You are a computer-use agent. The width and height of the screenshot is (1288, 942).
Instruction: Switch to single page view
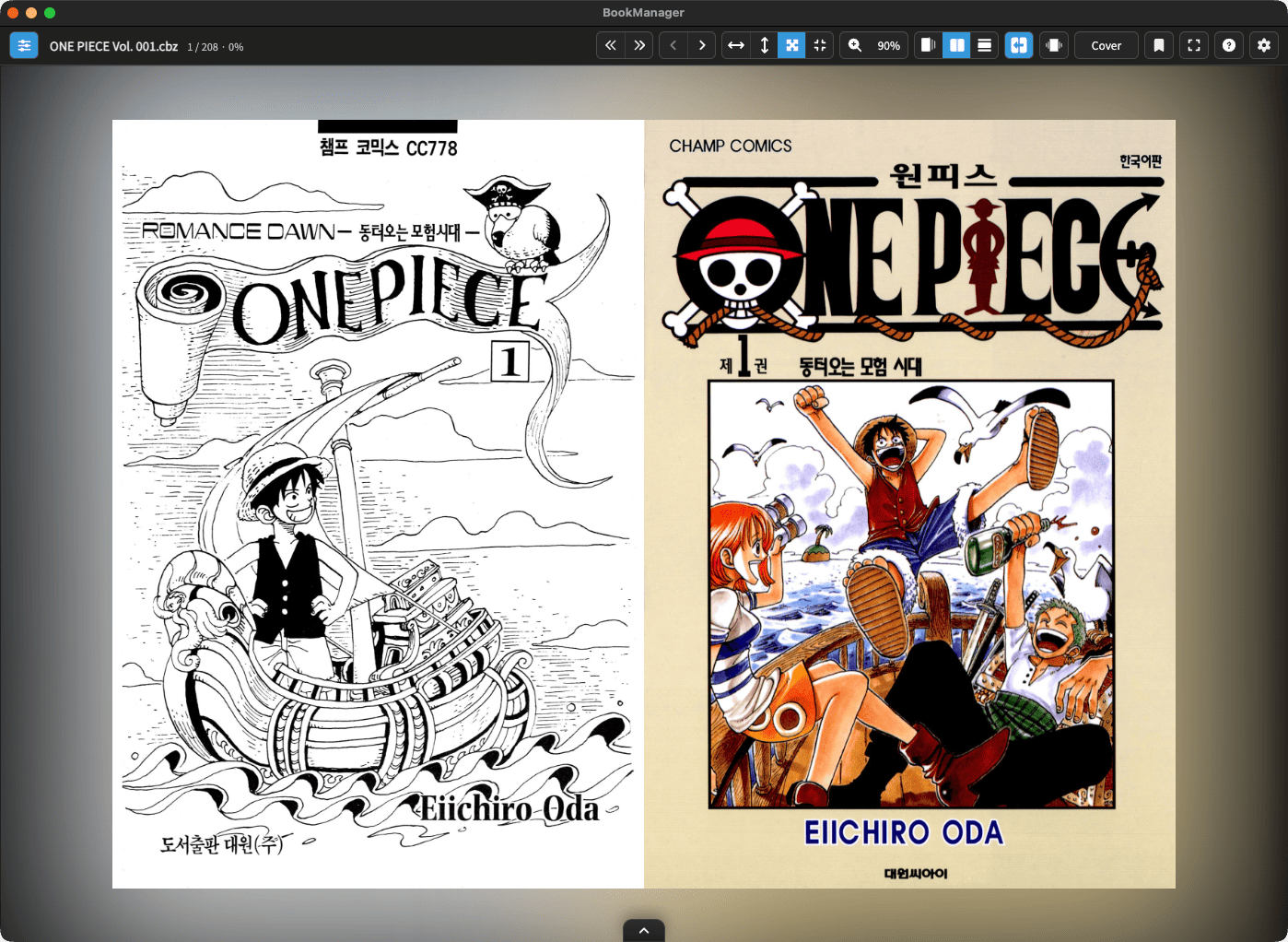[929, 45]
